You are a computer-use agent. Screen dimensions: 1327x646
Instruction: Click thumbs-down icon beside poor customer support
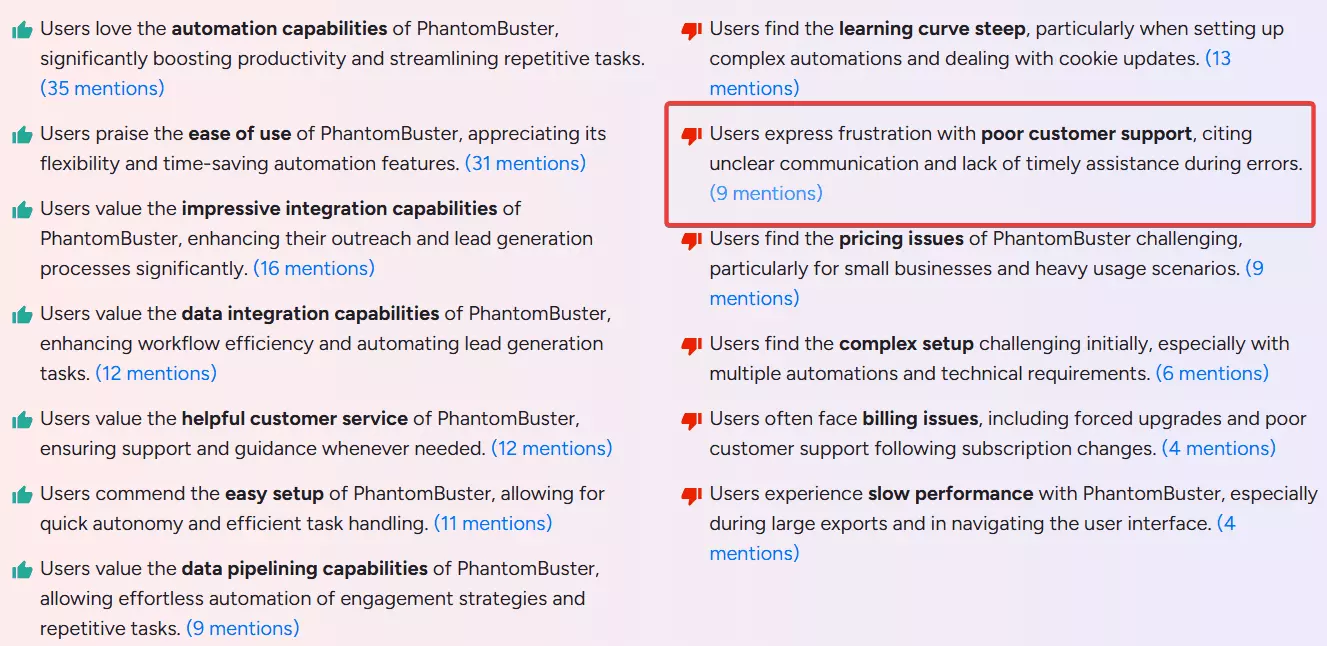tap(691, 135)
